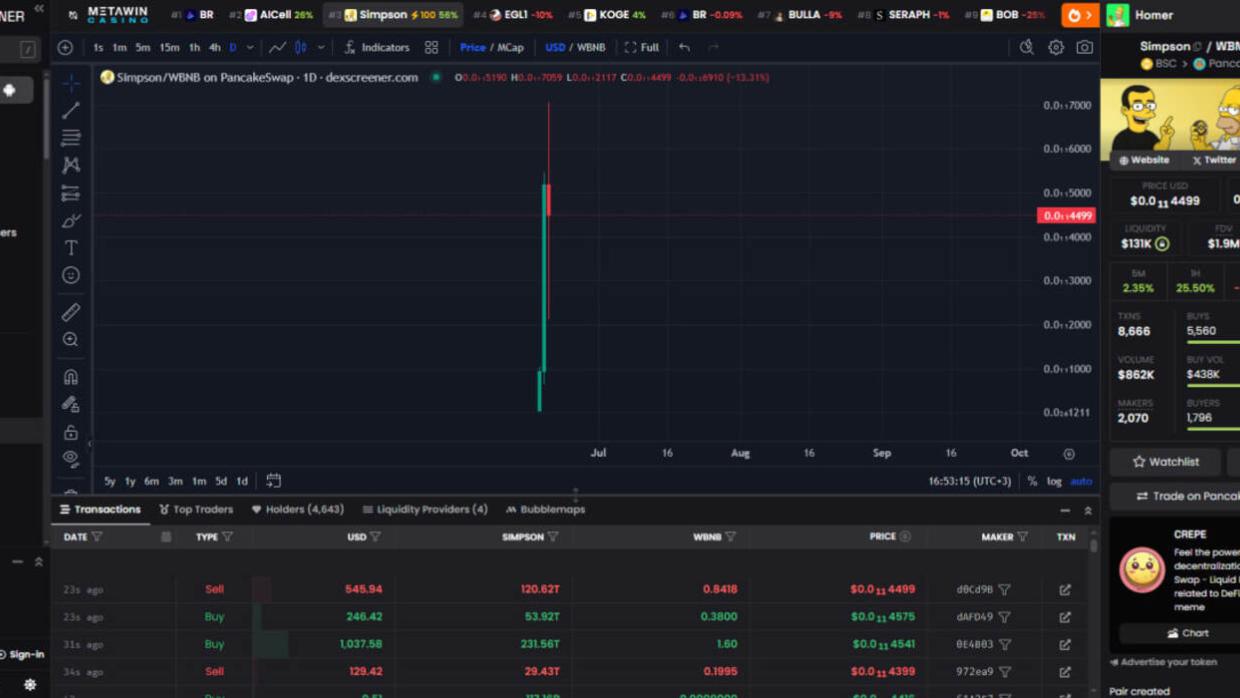Open the Transactions tab

(x=100, y=509)
